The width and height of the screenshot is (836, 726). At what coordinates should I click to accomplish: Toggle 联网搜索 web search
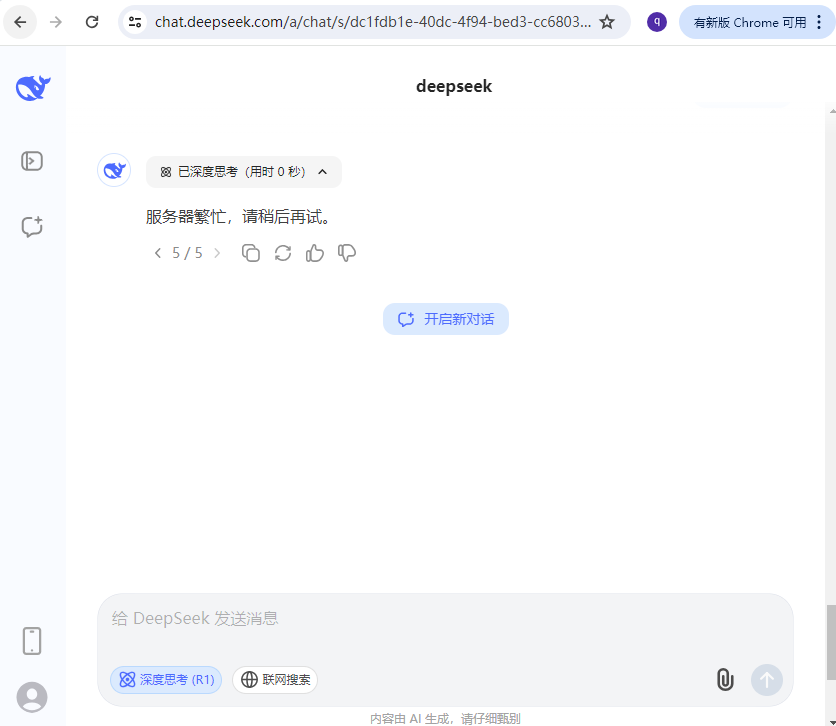point(275,680)
